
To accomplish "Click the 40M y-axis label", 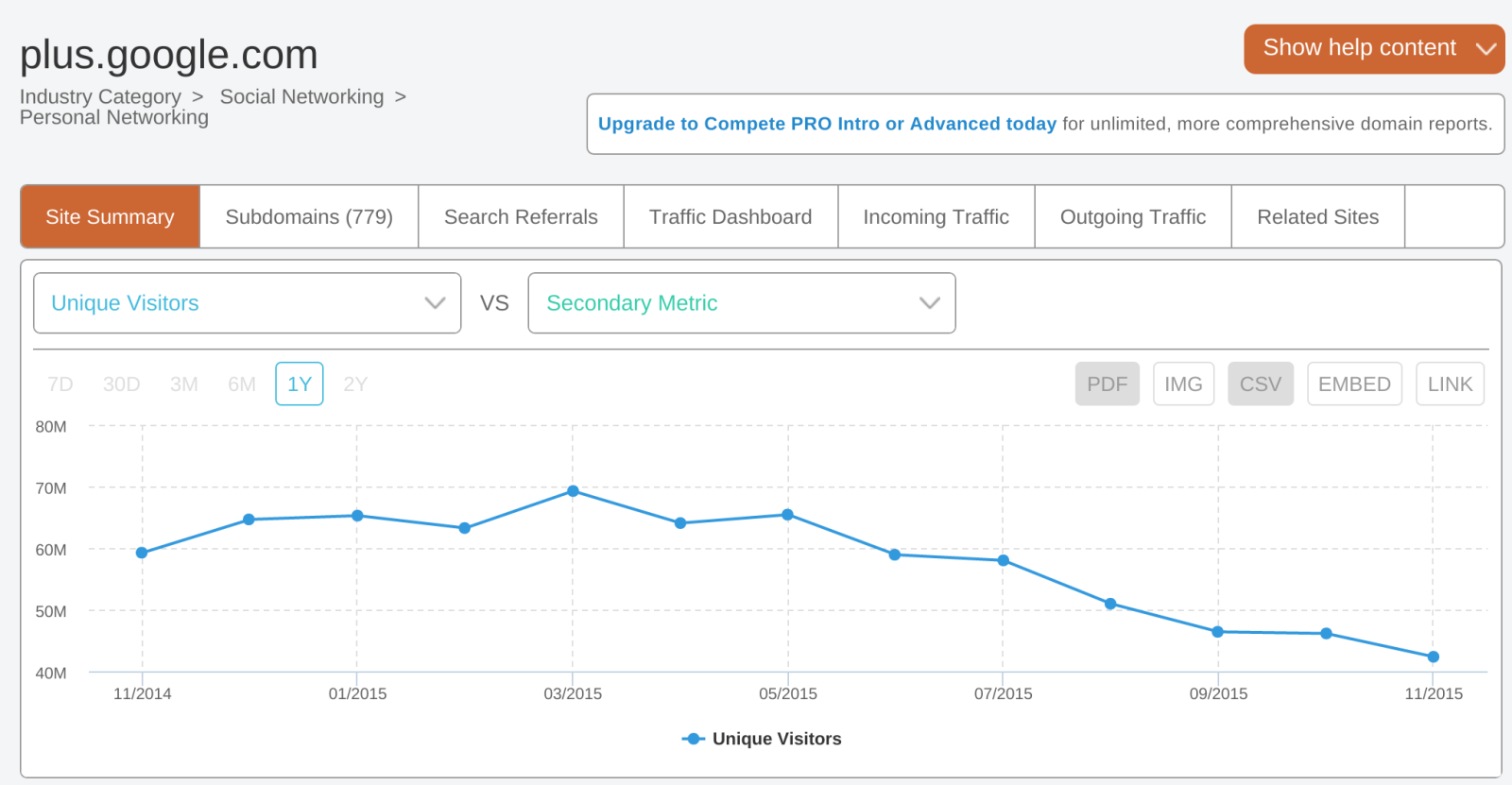I will coord(51,674).
